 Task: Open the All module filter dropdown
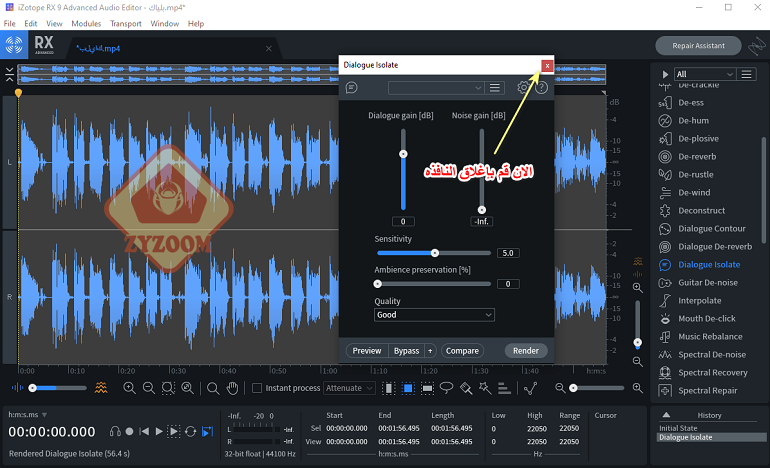pos(705,74)
